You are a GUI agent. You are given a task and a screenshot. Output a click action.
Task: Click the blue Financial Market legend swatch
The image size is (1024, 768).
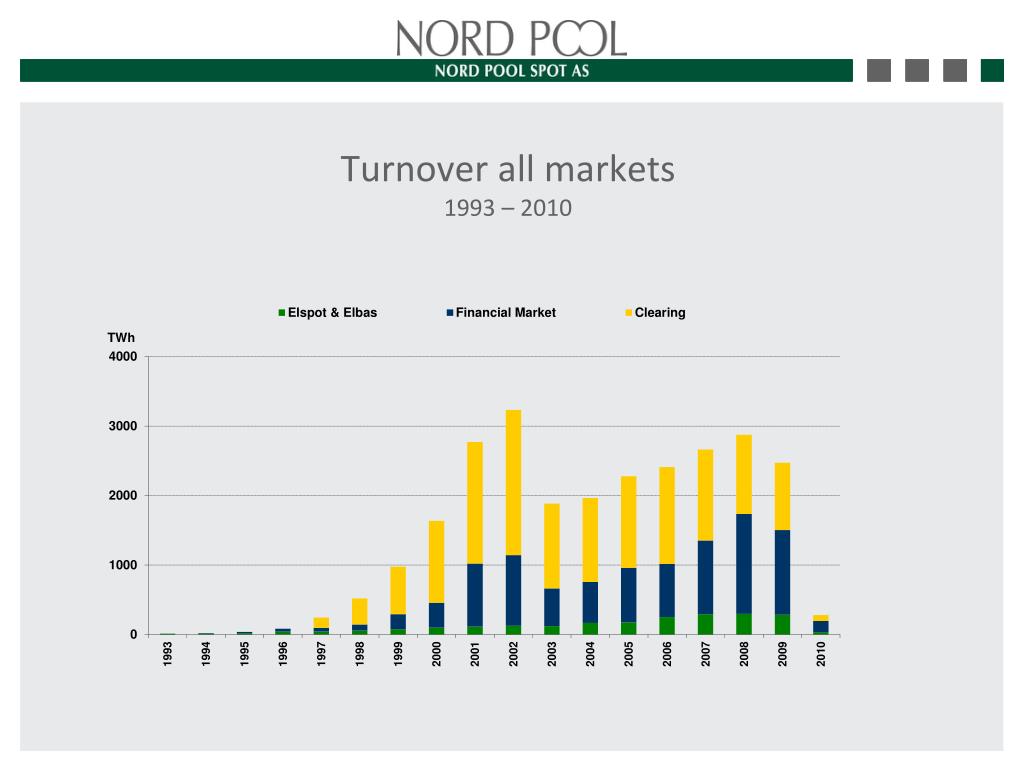click(449, 313)
